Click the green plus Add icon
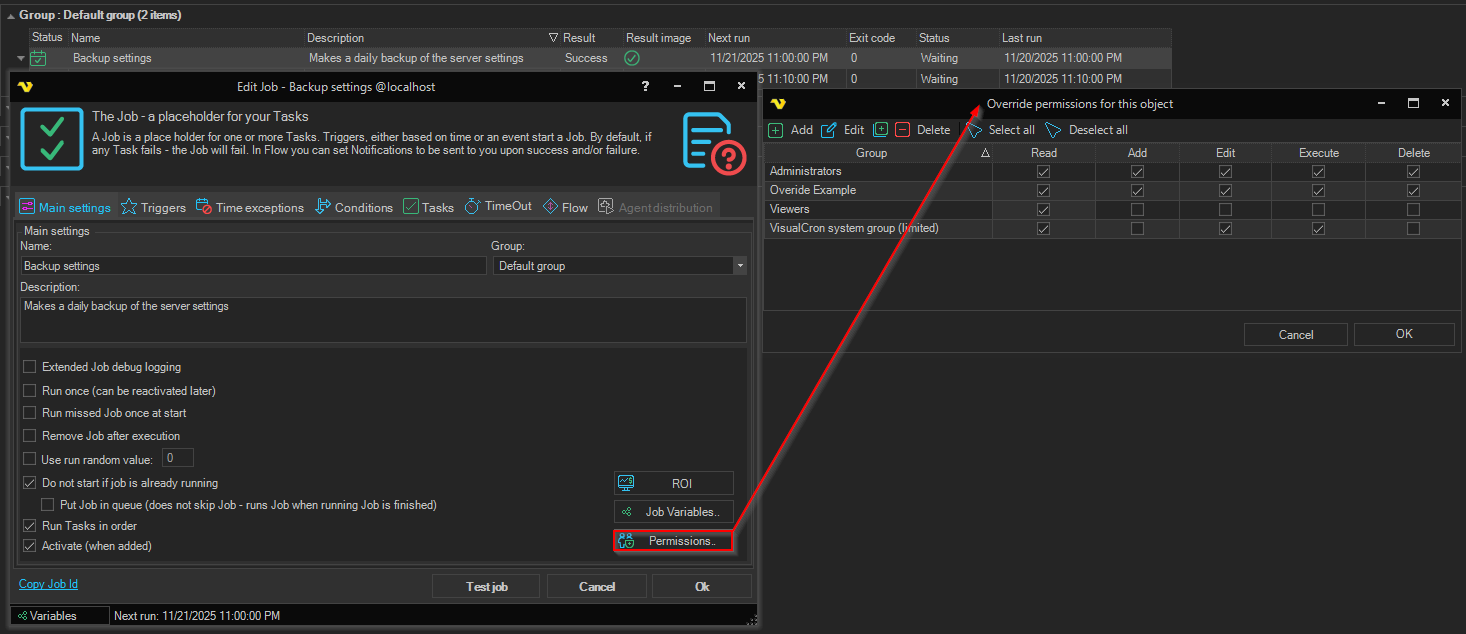Image resolution: width=1466 pixels, height=634 pixels. [x=776, y=130]
